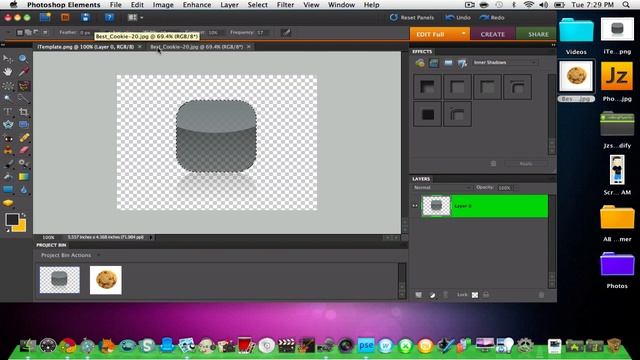Viewport: 640px width, 360px height.
Task: Select the Clone Stamp tool
Action: (8, 150)
